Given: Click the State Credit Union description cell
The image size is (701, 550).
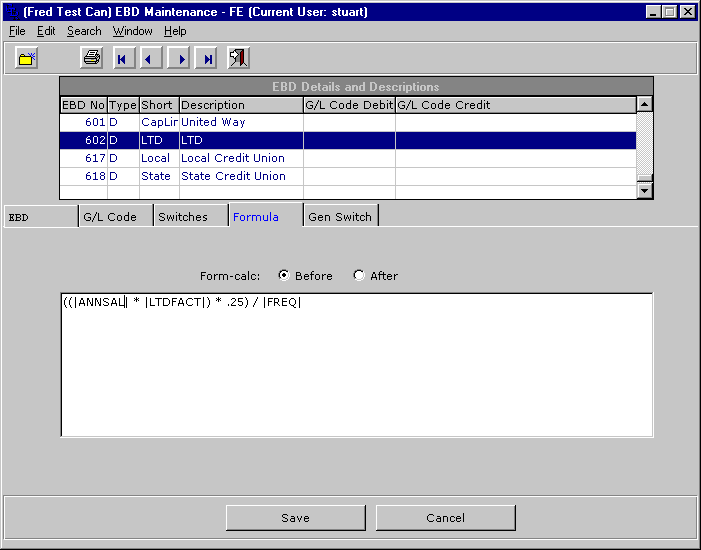Looking at the screenshot, I should tap(241, 176).
